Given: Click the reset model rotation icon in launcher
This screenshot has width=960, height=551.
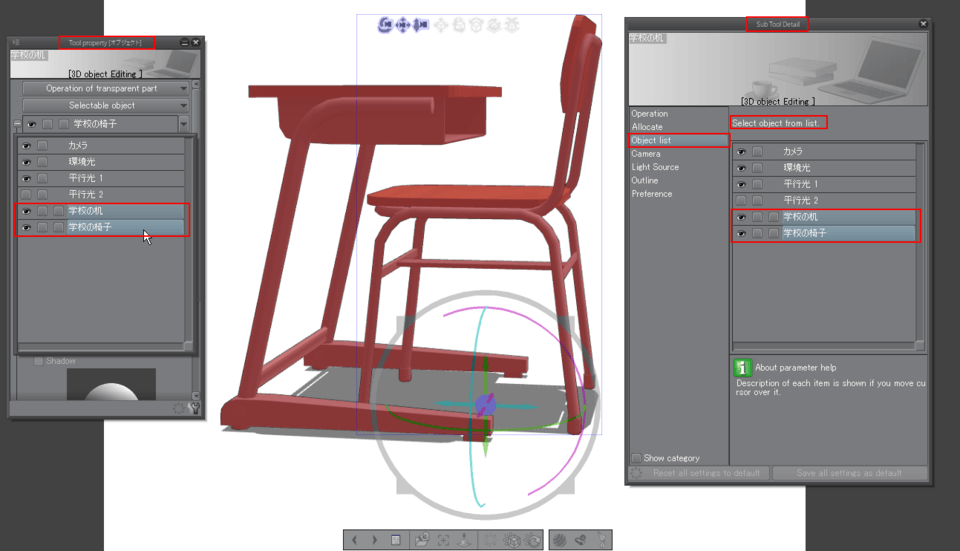Looking at the screenshot, I should [533, 540].
